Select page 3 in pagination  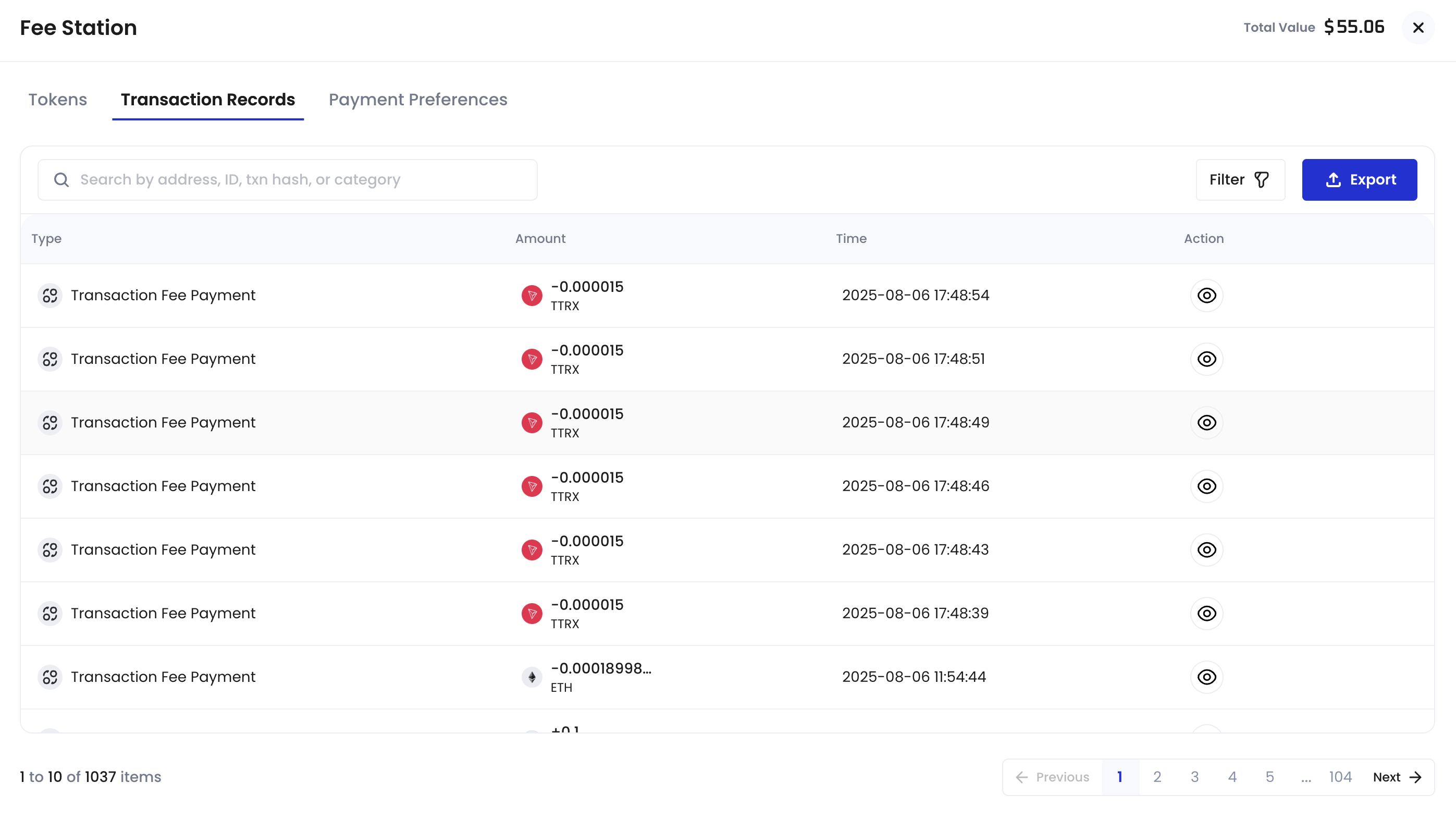[x=1194, y=777]
